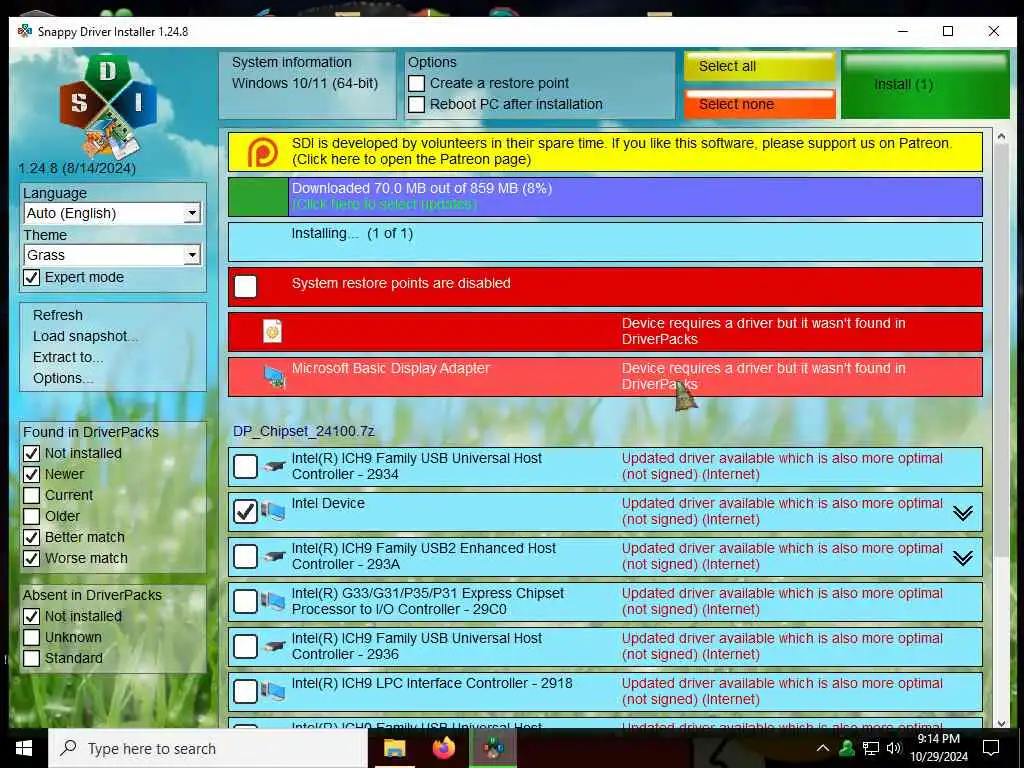Open the taskbar clock showing 9:14 PM
This screenshot has height=768, width=1024.
coord(938,748)
